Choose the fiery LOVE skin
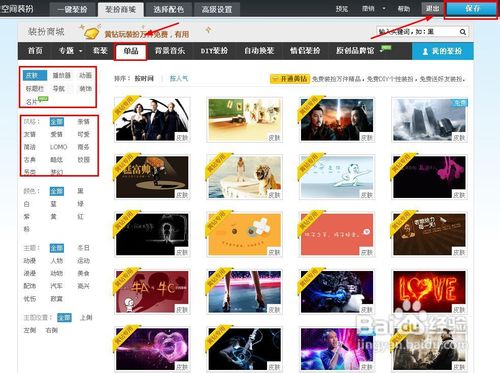The width and height of the screenshot is (500, 373). click(429, 292)
